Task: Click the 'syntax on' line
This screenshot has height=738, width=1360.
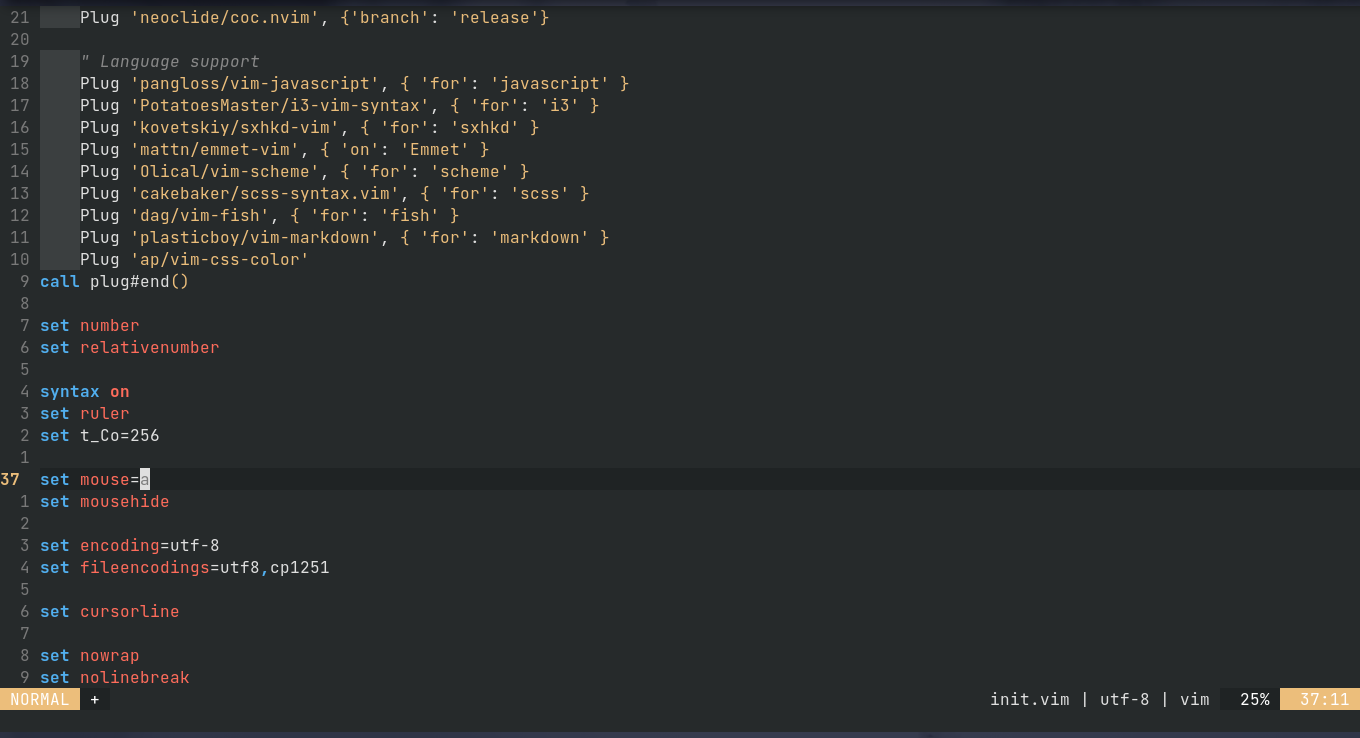Action: coord(85,392)
